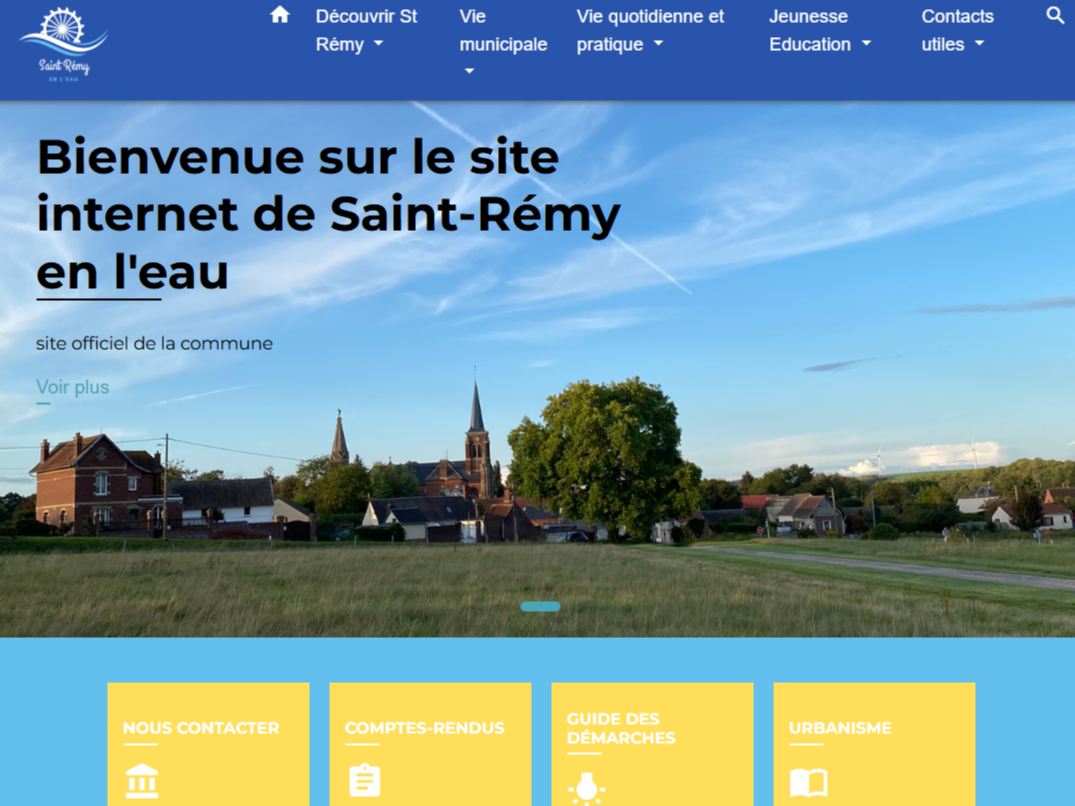Click the carousel slide indicator bar
The width and height of the screenshot is (1075, 806).
(540, 606)
